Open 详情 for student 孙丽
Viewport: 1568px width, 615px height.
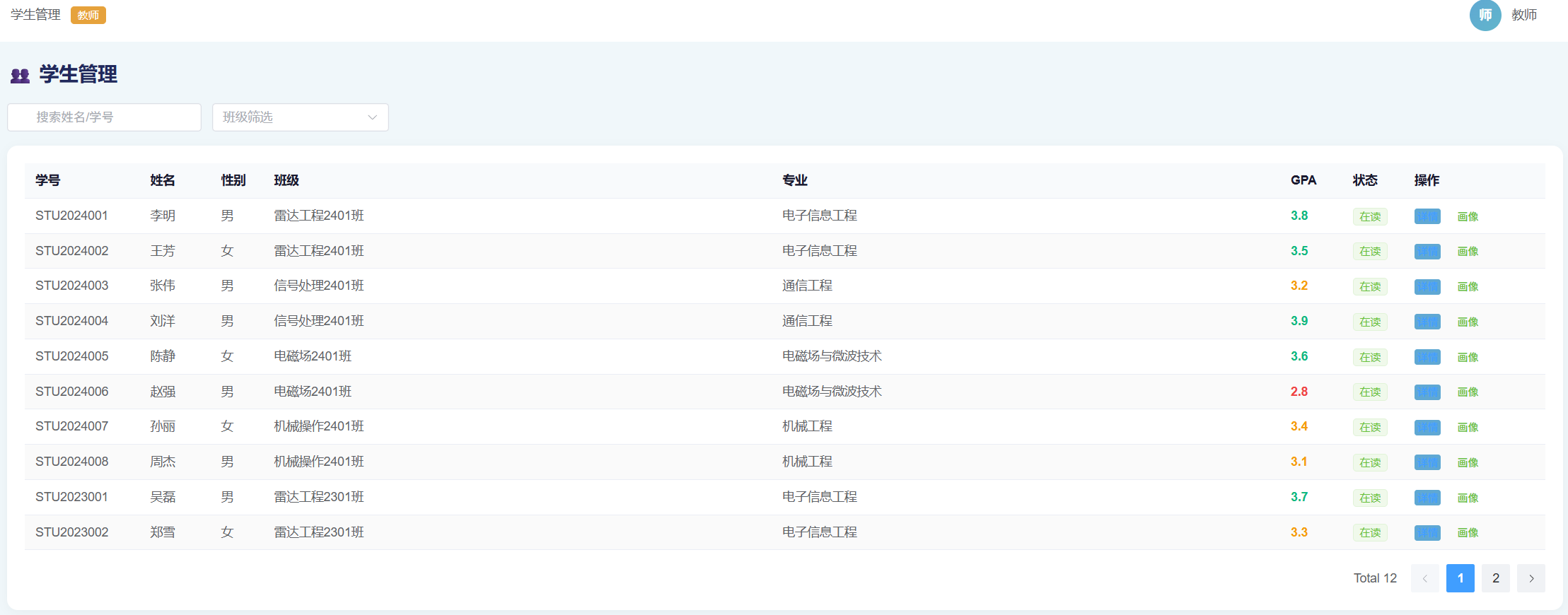[x=1427, y=428]
